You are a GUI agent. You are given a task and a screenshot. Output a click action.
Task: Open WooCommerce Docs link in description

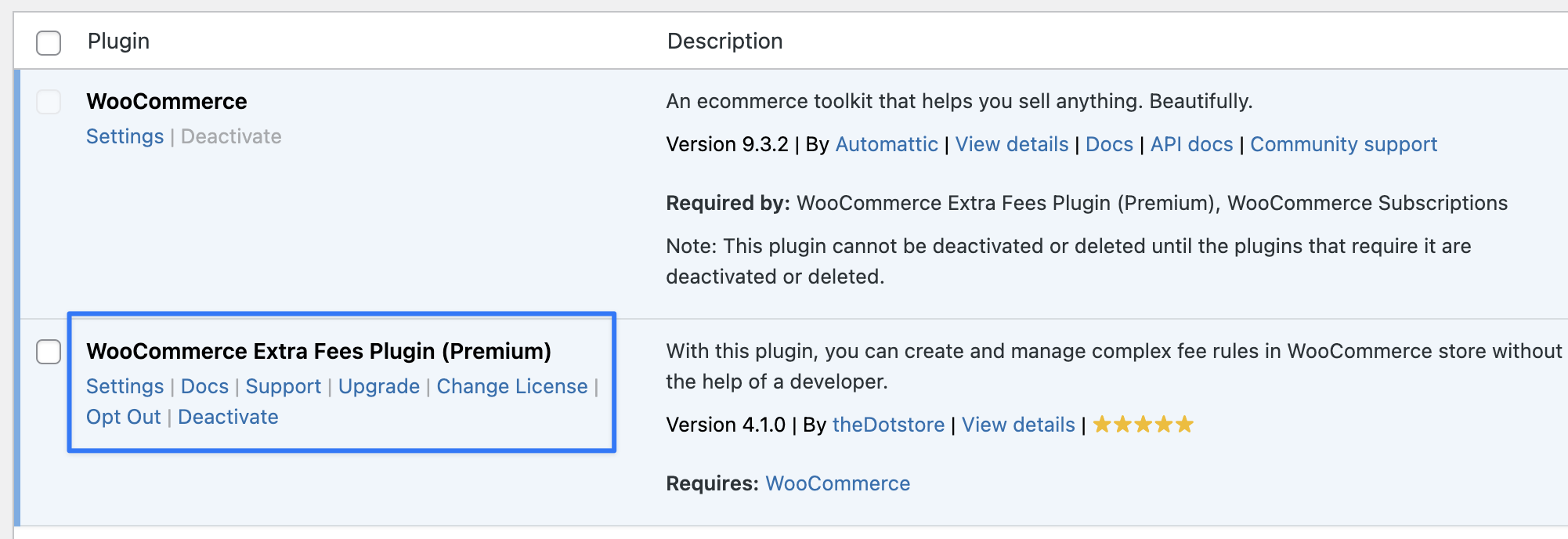pyautogui.click(x=1109, y=144)
